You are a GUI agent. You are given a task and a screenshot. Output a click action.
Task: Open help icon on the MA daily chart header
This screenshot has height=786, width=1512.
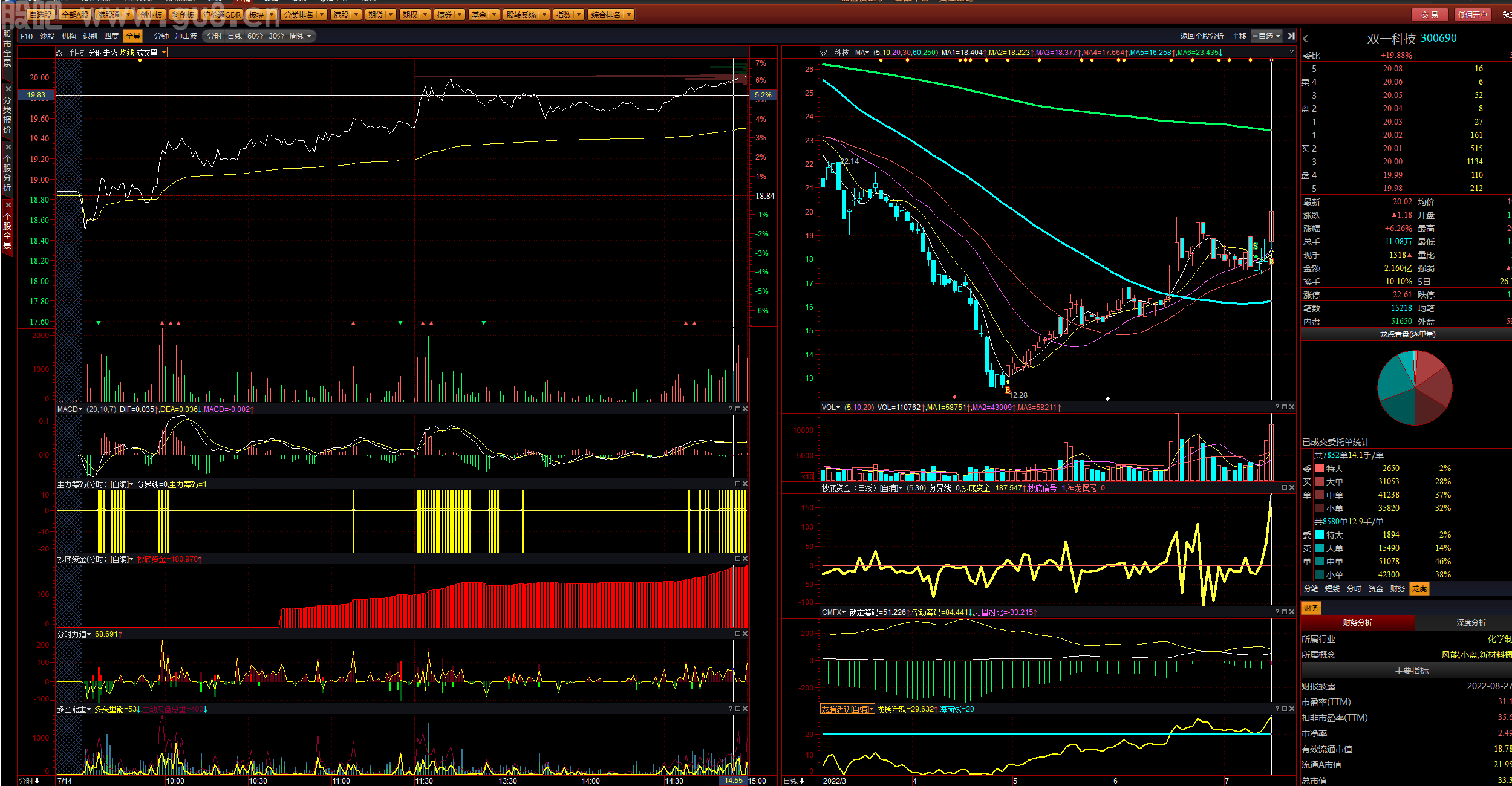[x=1292, y=53]
